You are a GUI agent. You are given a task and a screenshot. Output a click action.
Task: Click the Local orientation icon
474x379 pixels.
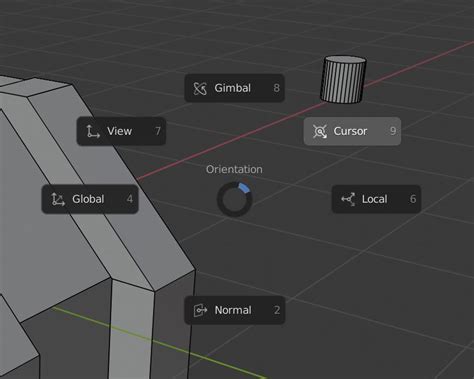[x=348, y=199]
